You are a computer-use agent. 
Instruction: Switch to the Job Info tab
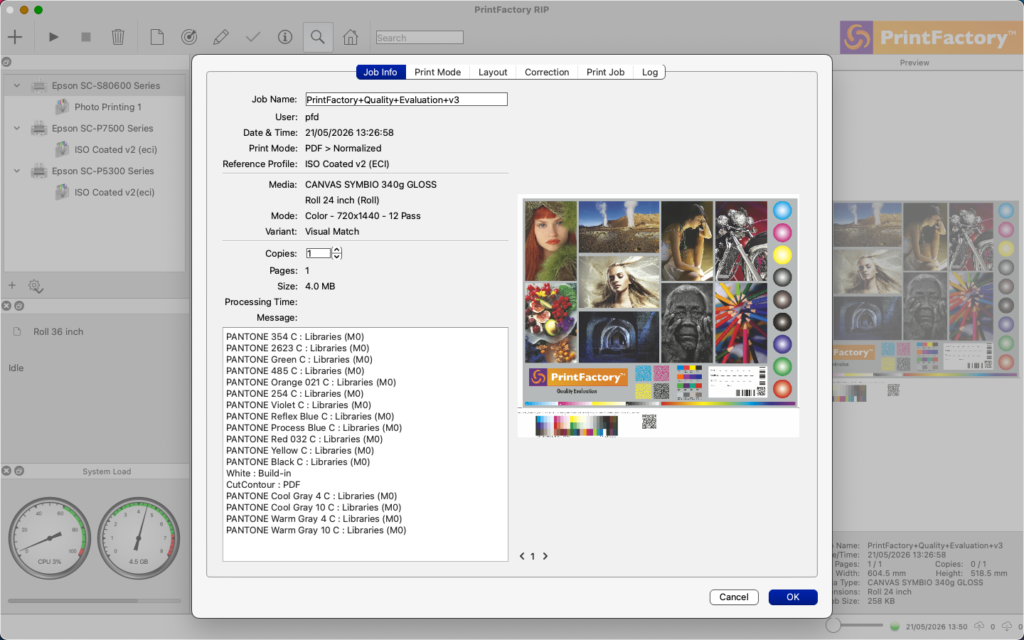coord(381,72)
